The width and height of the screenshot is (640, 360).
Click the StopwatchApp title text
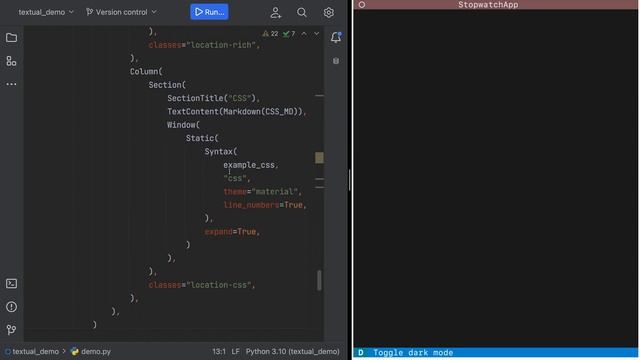(x=488, y=5)
